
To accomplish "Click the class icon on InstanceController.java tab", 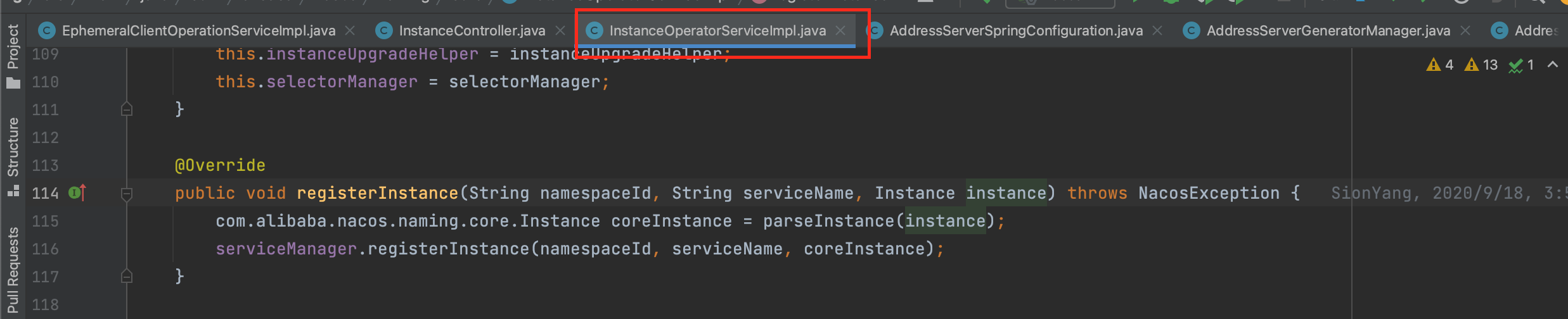I will tap(383, 30).
